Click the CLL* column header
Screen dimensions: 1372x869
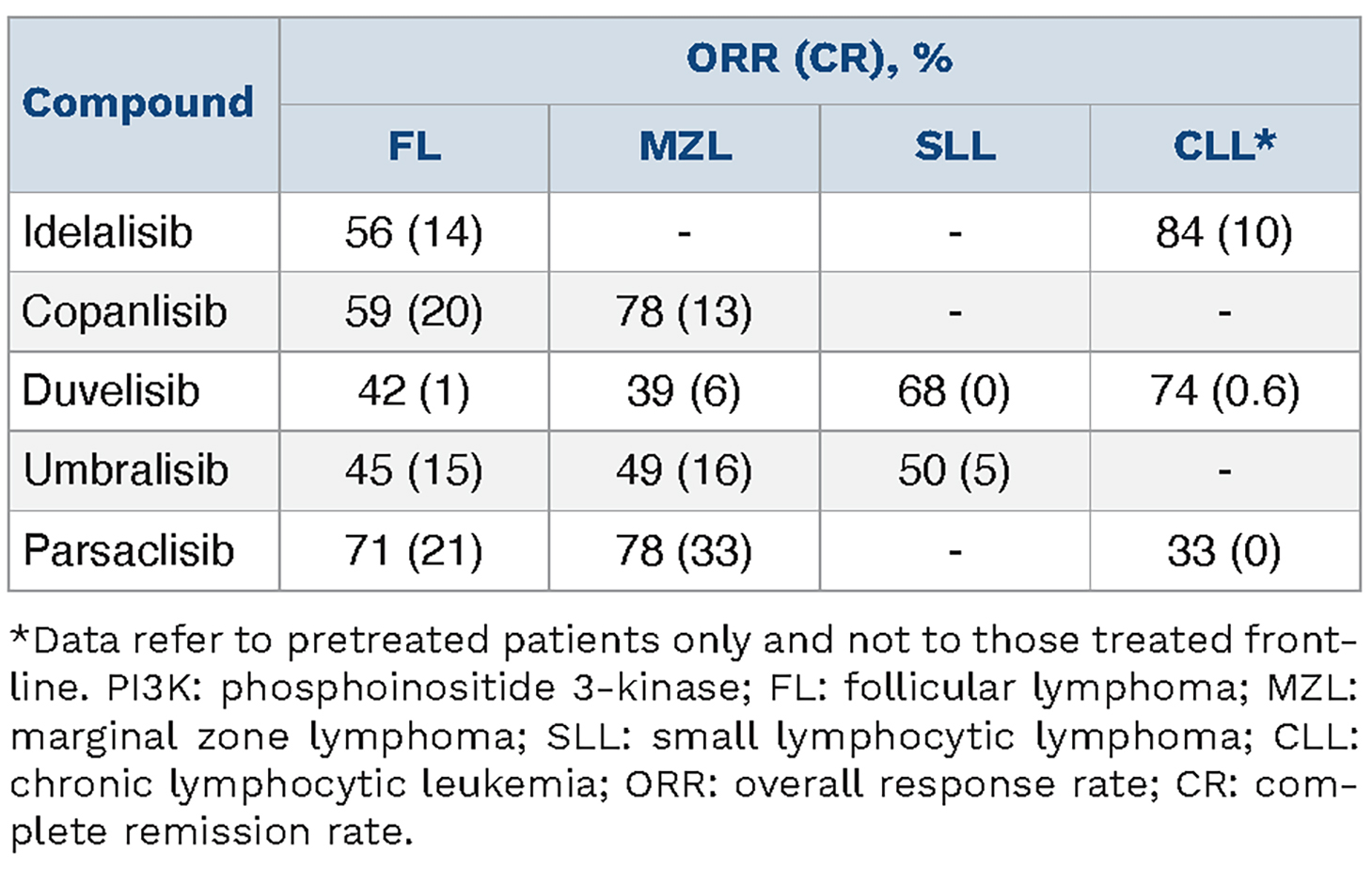tap(1224, 147)
